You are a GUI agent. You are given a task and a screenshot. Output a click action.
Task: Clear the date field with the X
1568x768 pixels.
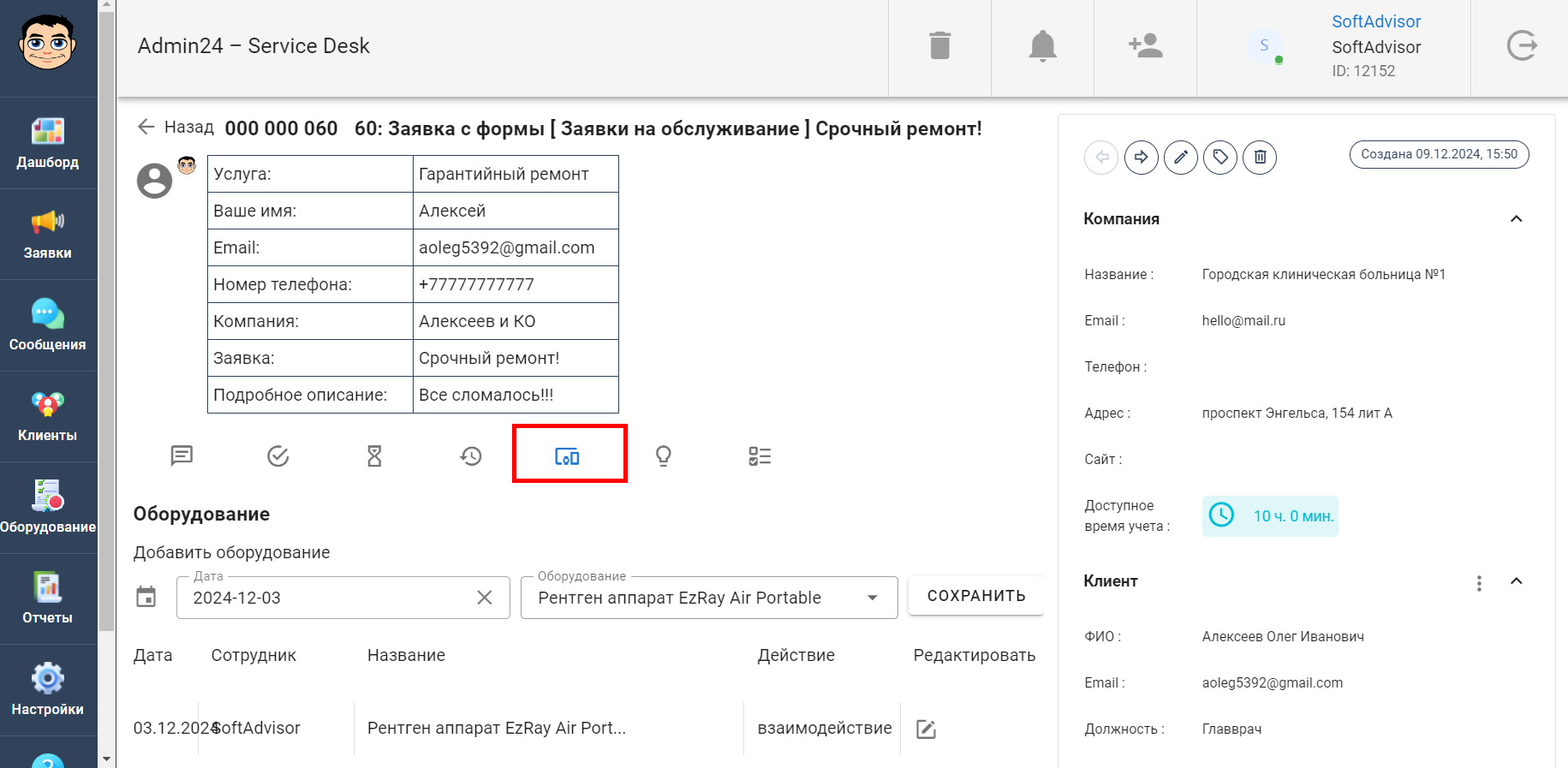tap(485, 598)
